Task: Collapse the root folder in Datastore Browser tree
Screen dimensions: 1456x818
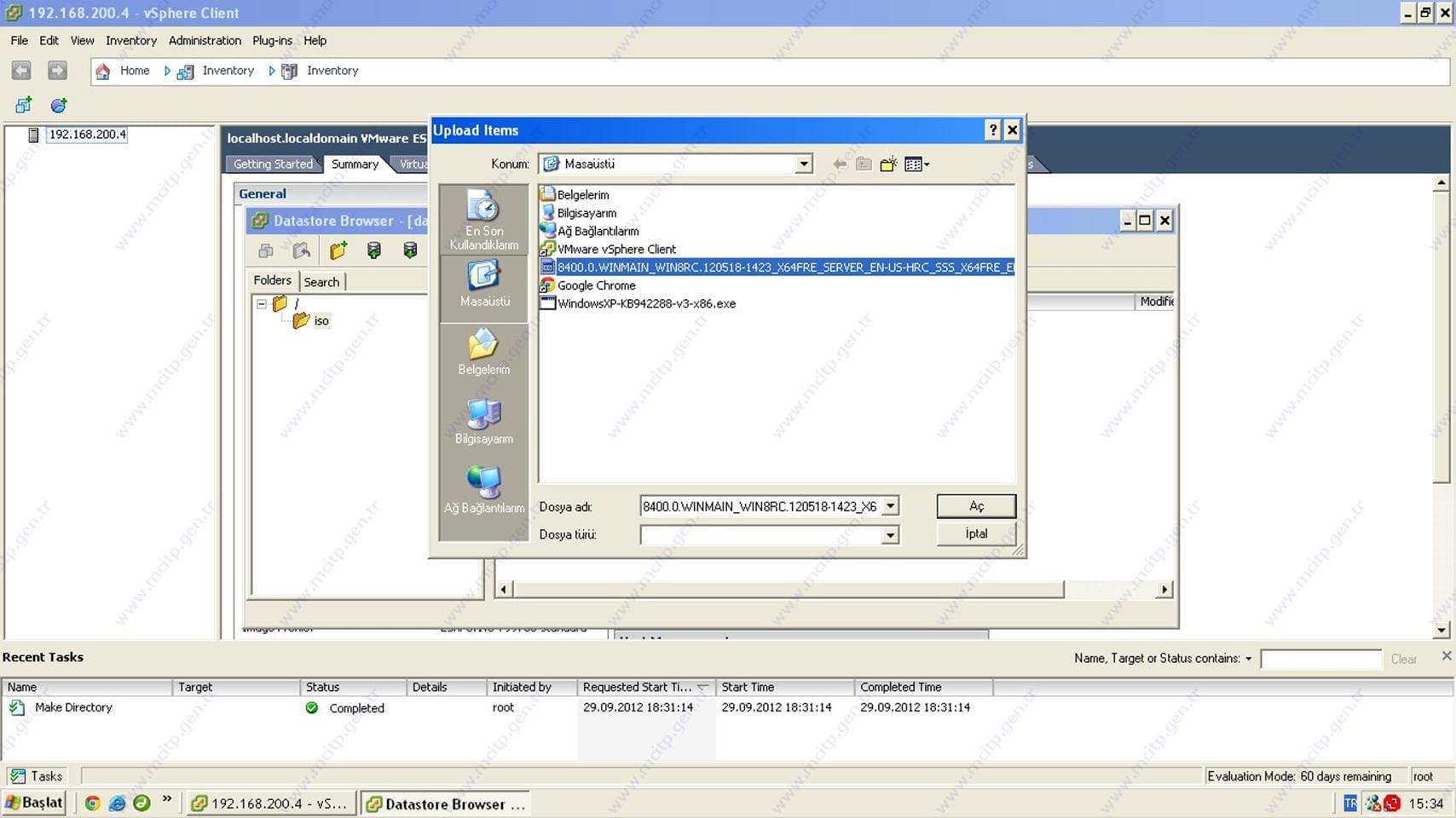Action: [x=262, y=303]
